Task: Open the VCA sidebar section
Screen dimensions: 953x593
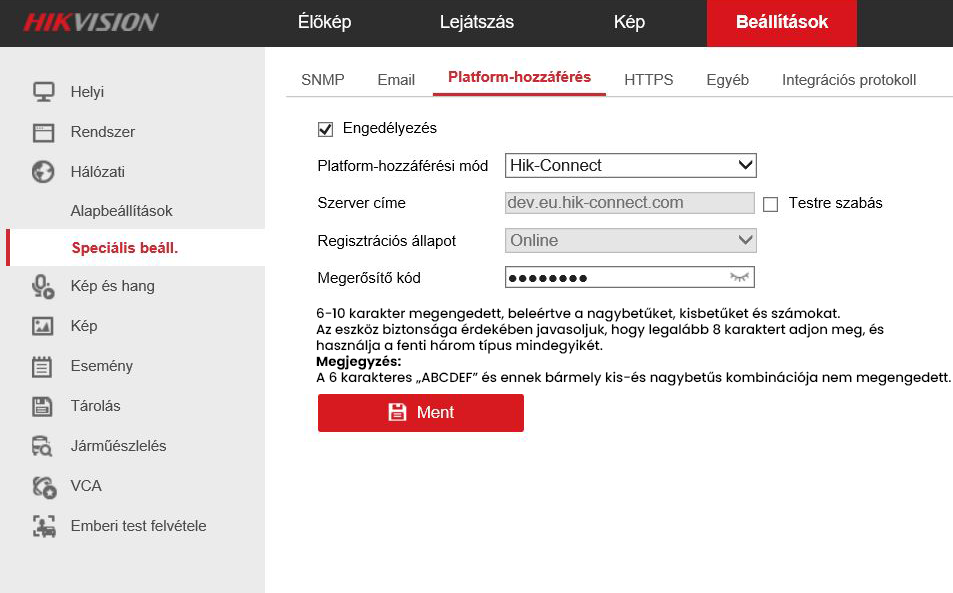Action: [86, 486]
